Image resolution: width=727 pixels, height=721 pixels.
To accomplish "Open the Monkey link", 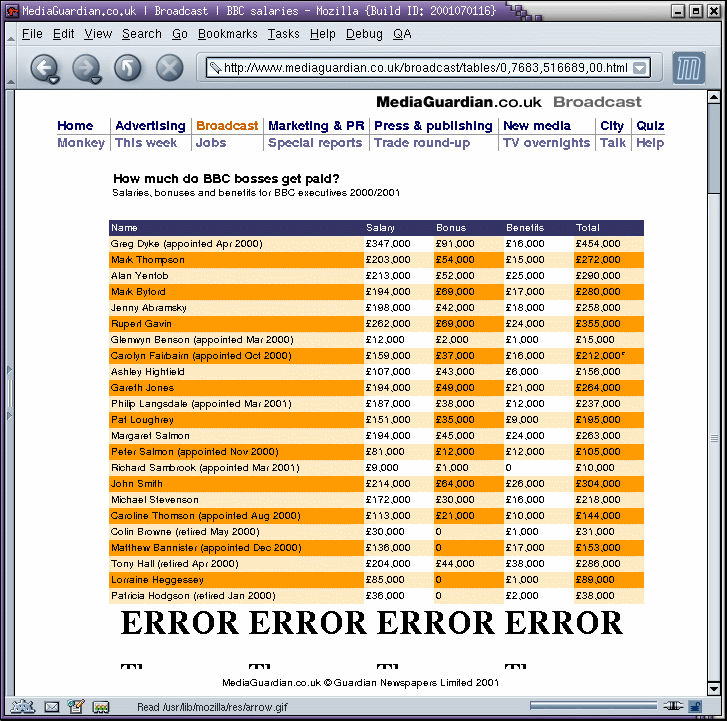I will (81, 143).
